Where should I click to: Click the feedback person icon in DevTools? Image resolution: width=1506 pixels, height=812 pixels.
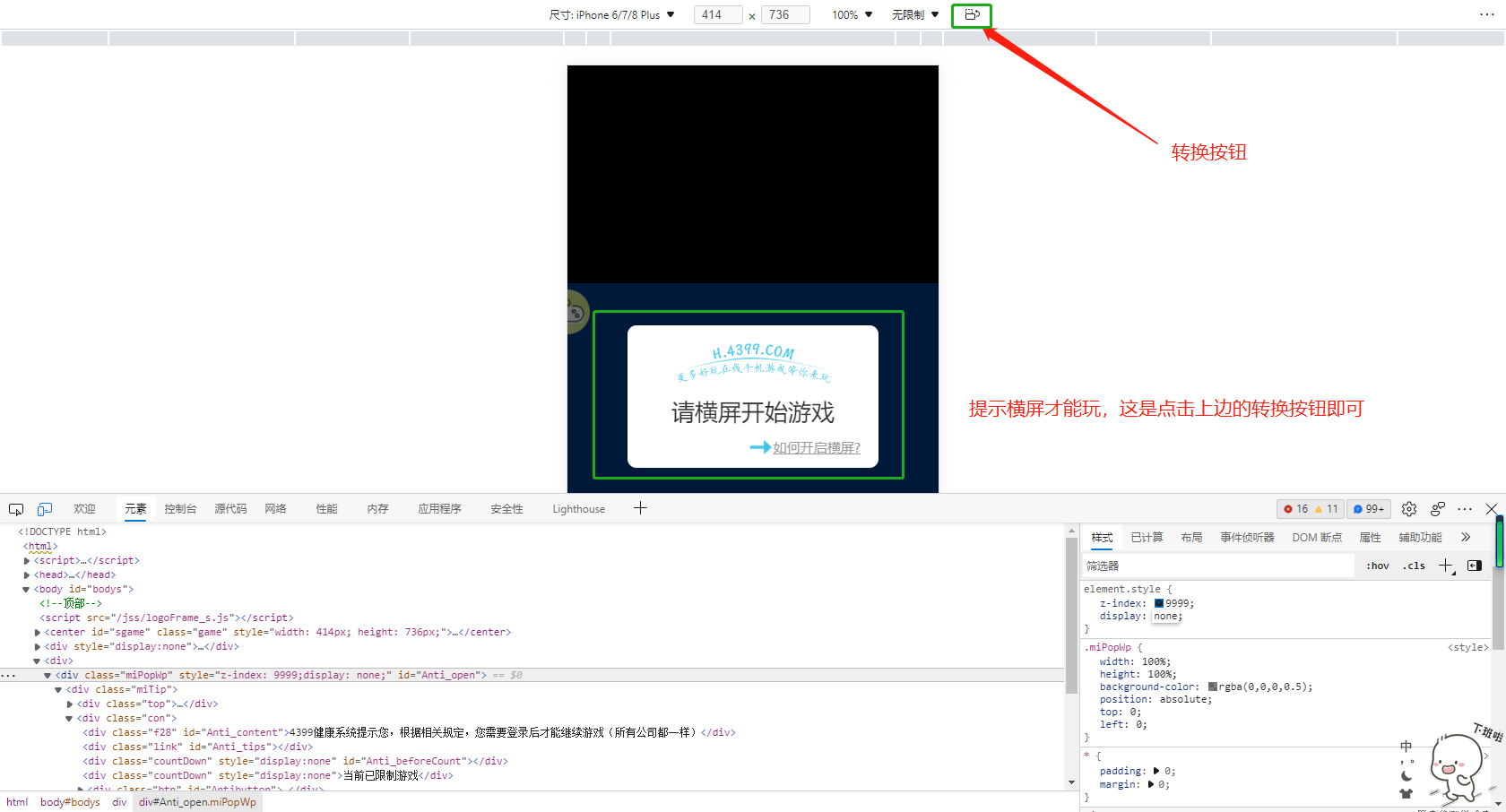pos(1438,509)
